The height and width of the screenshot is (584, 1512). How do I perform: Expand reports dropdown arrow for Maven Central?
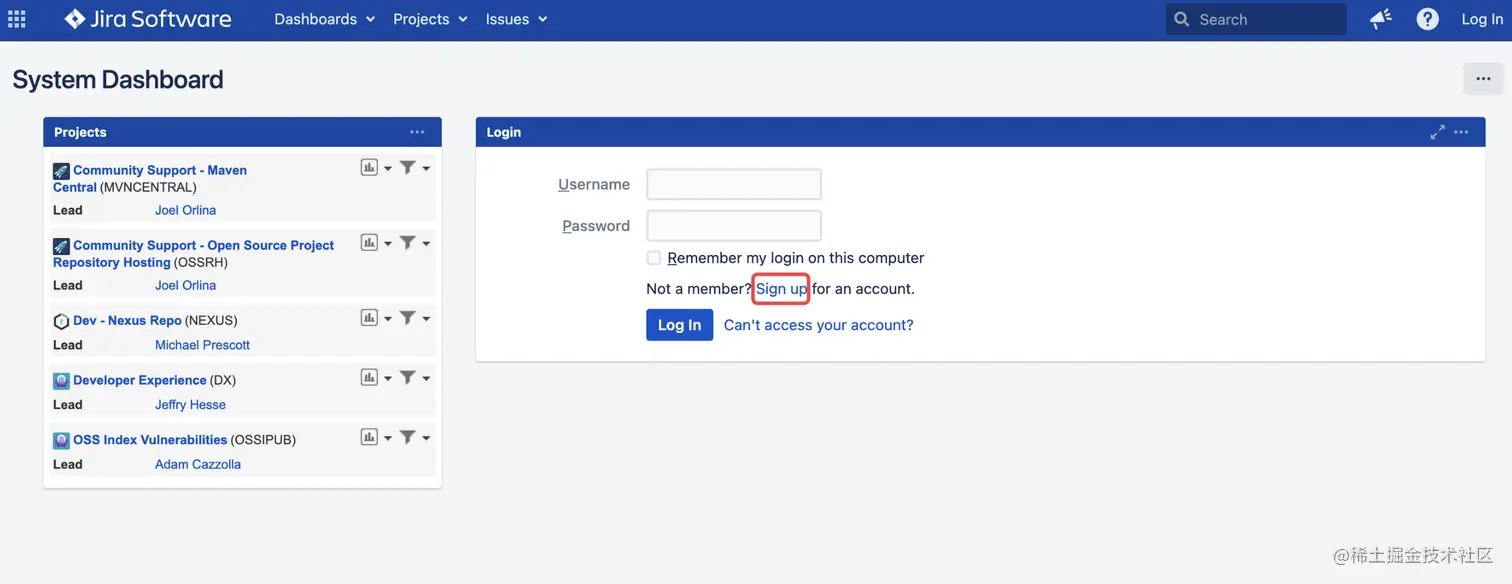pos(388,169)
